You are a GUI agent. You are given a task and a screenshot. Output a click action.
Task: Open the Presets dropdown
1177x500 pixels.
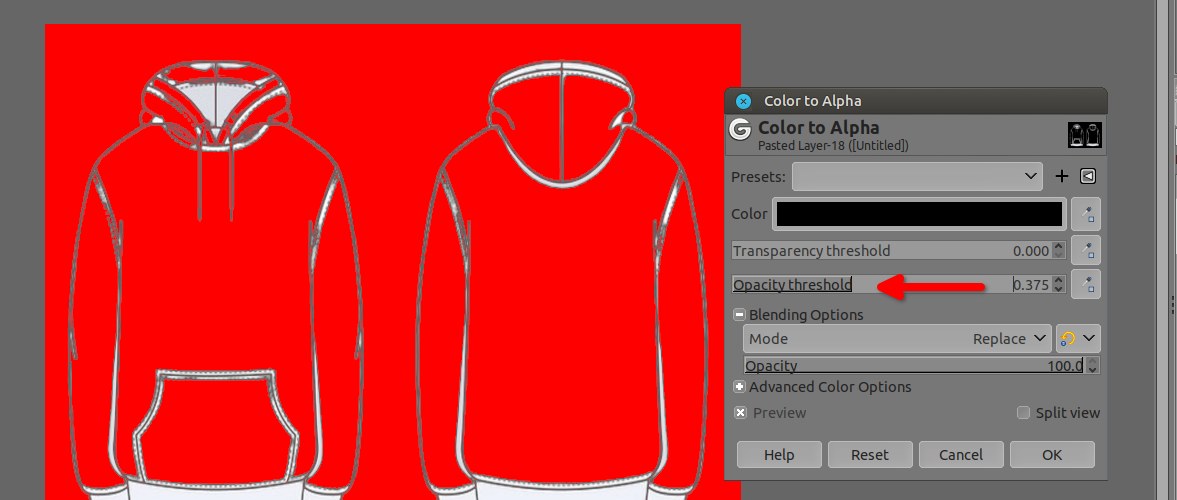click(x=917, y=176)
